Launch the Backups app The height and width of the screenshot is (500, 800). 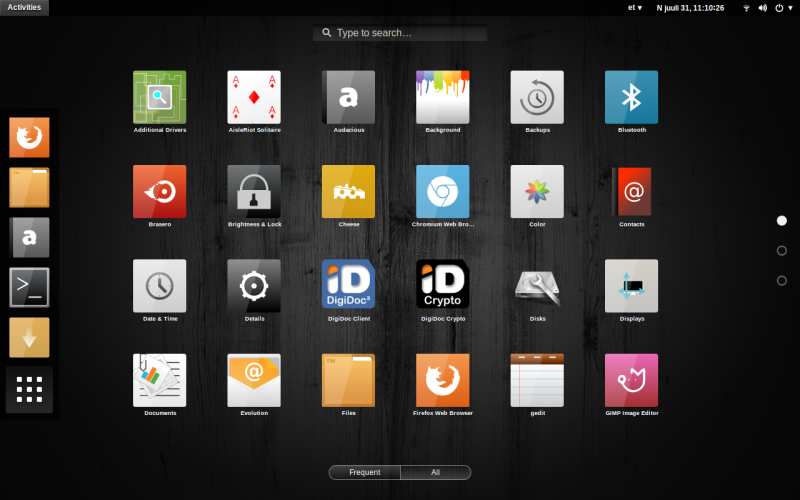[x=537, y=97]
